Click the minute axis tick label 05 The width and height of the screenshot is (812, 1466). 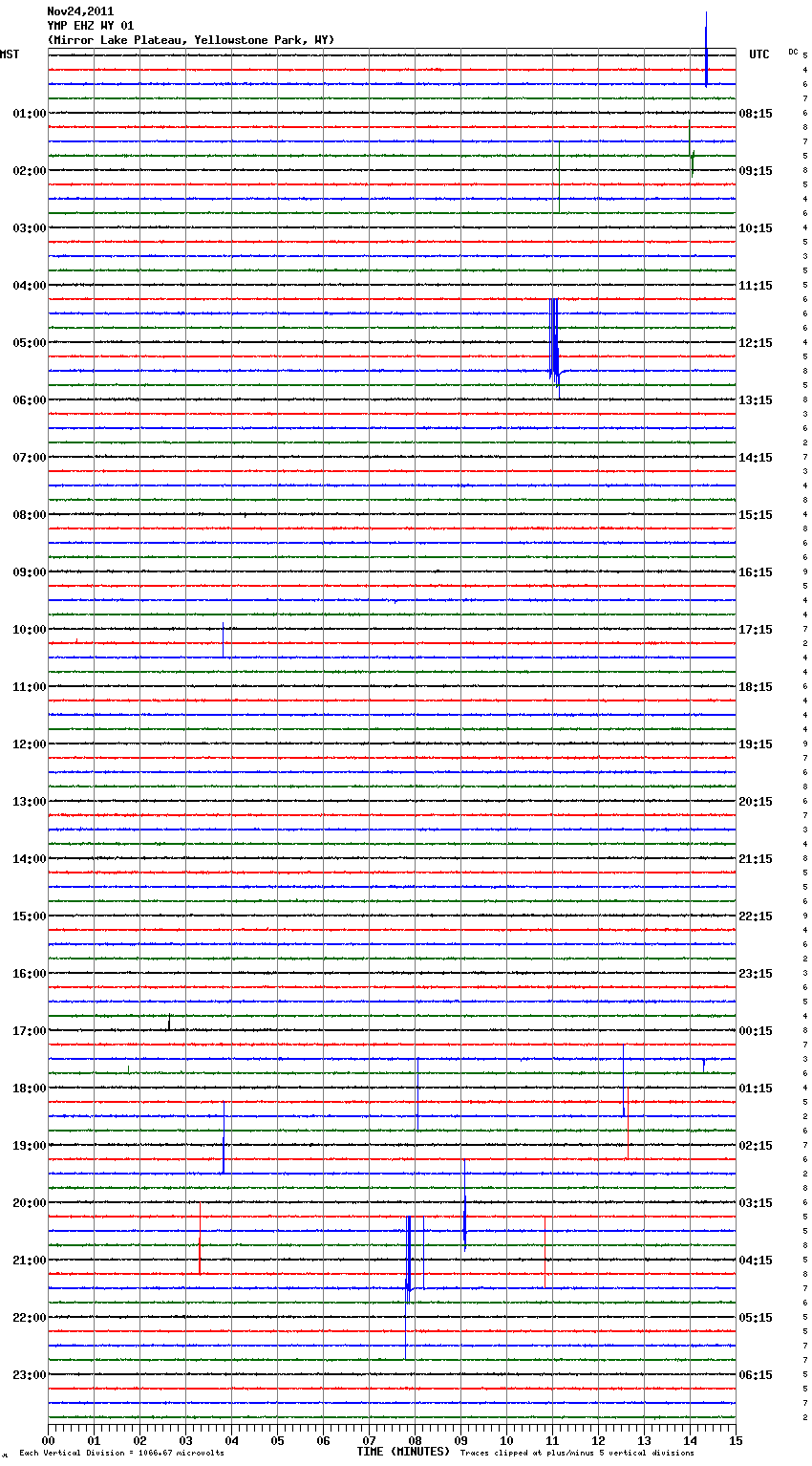point(277,1440)
